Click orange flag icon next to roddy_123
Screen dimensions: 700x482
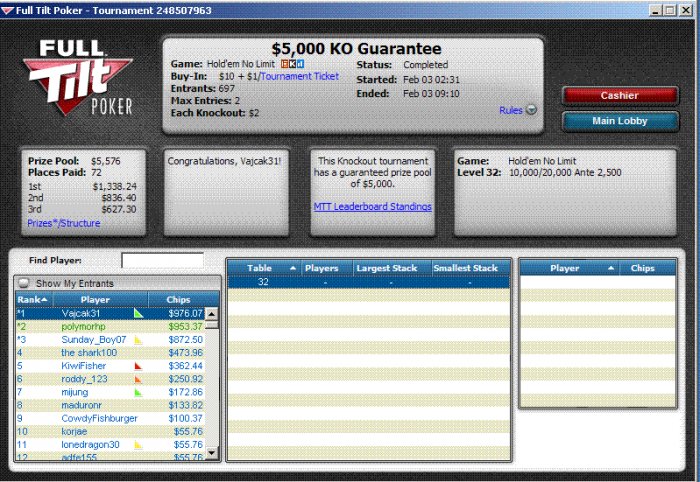138,379
